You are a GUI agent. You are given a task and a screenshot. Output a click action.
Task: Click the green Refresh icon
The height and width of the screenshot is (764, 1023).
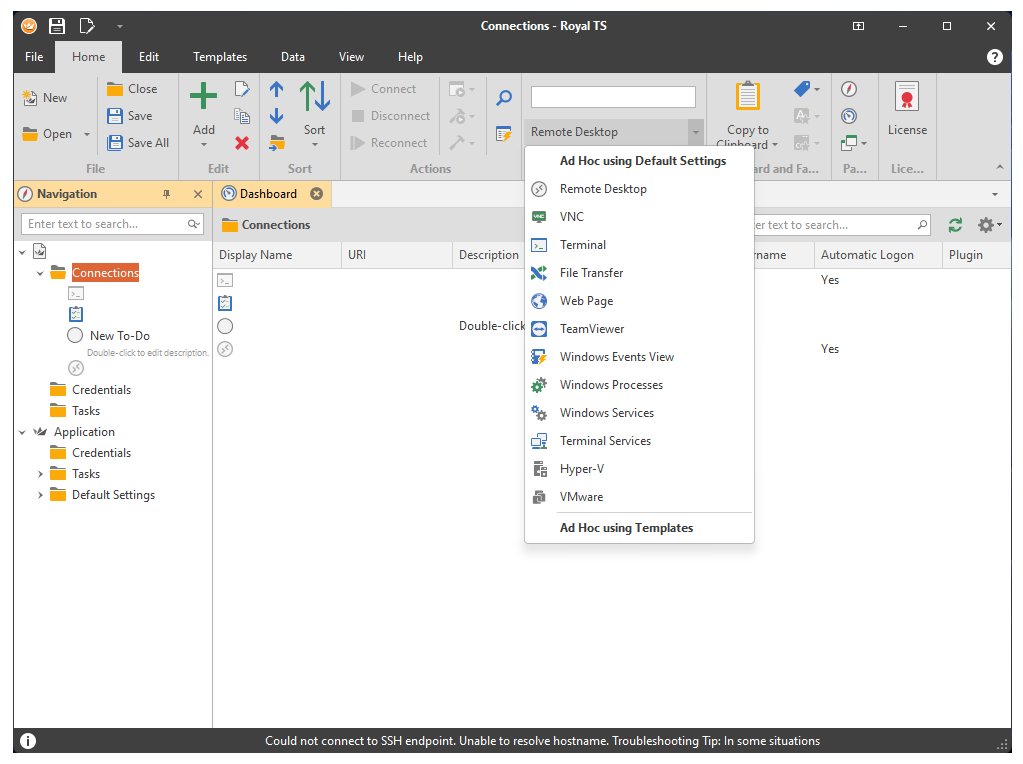(955, 225)
